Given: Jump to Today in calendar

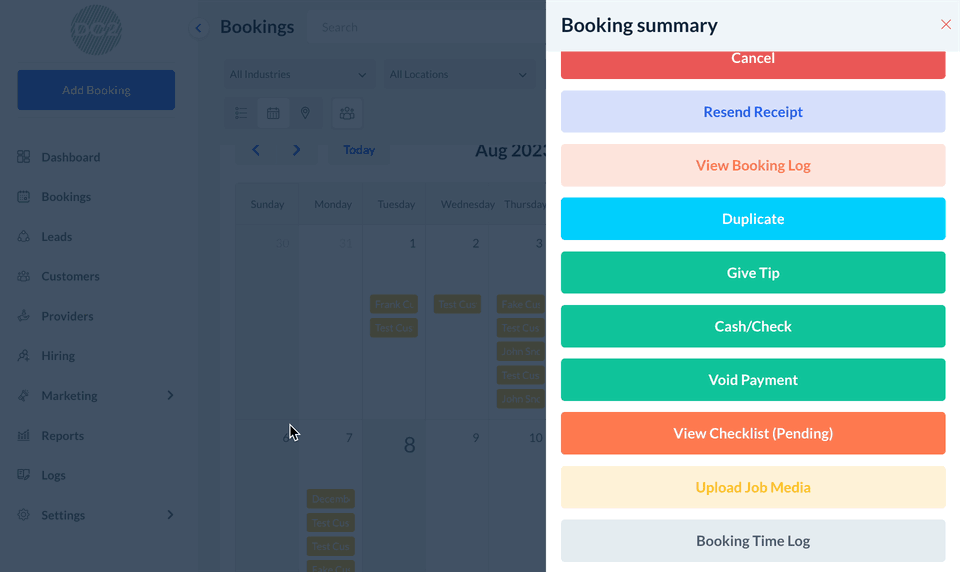Looking at the screenshot, I should pos(359,150).
